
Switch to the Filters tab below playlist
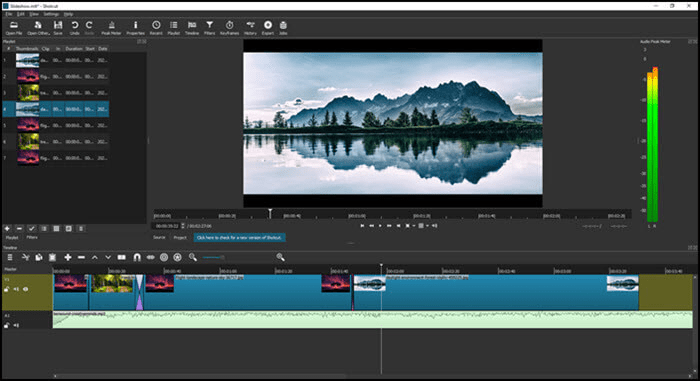tap(32, 238)
